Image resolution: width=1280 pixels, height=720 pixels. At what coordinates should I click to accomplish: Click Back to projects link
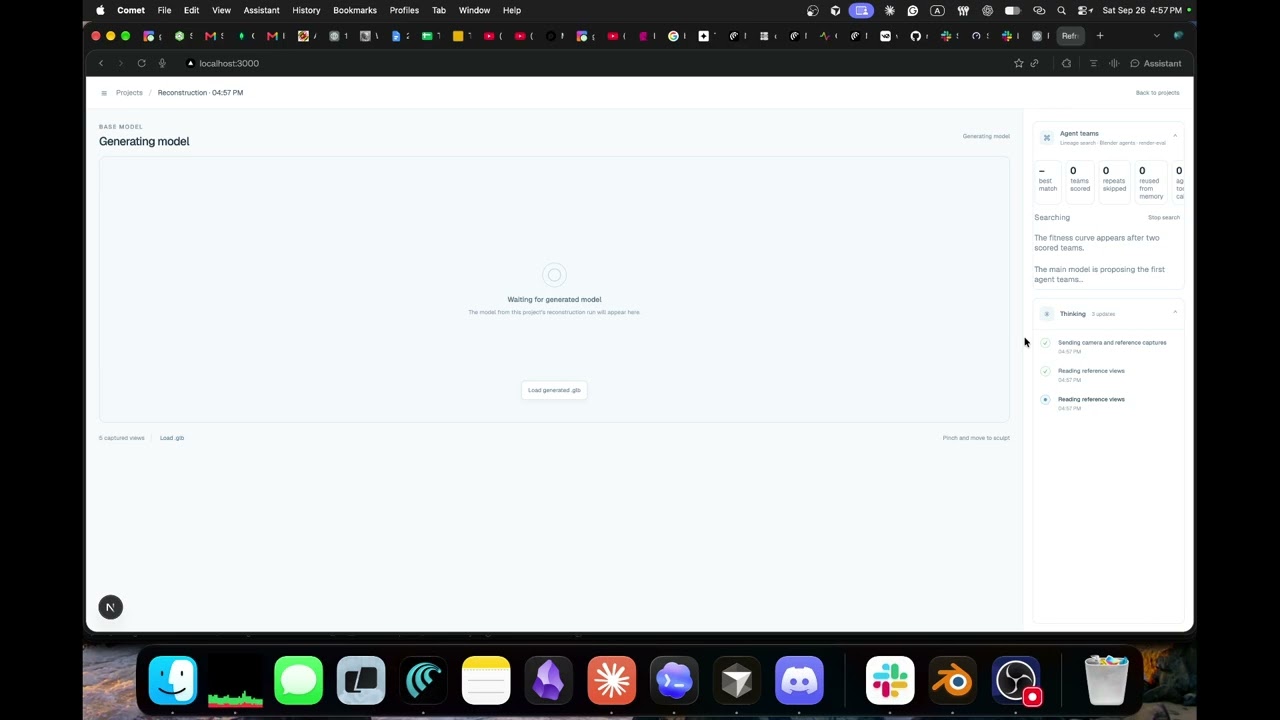point(1157,93)
